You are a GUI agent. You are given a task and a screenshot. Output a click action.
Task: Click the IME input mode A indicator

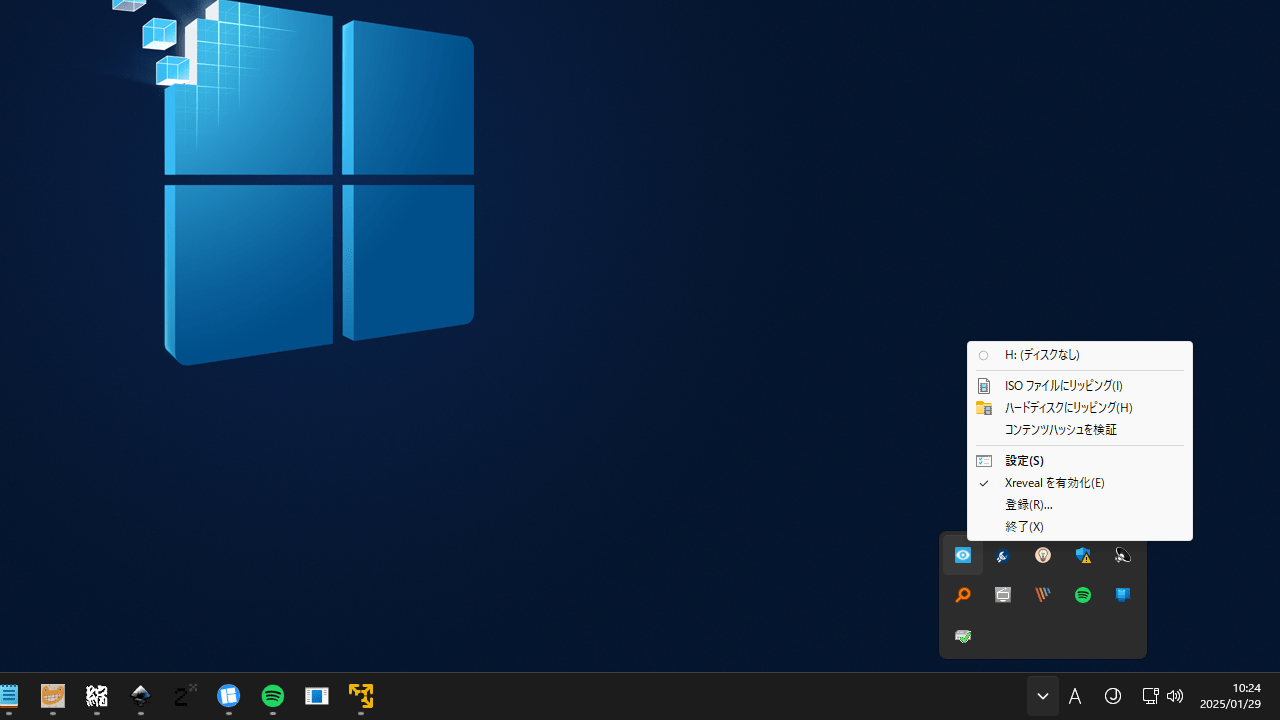[x=1075, y=697]
